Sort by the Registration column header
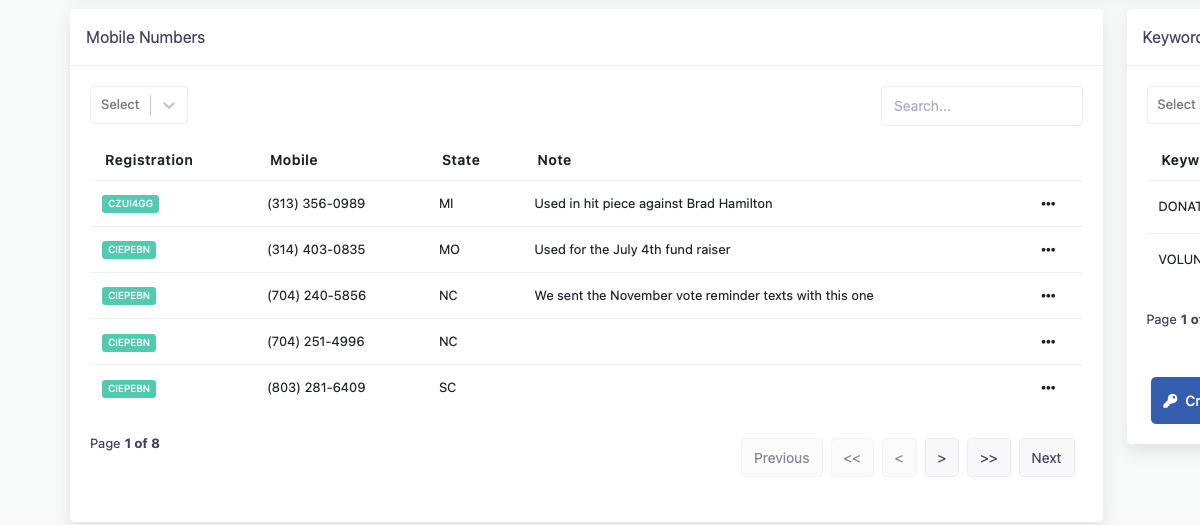This screenshot has width=1200, height=525. pyautogui.click(x=149, y=160)
